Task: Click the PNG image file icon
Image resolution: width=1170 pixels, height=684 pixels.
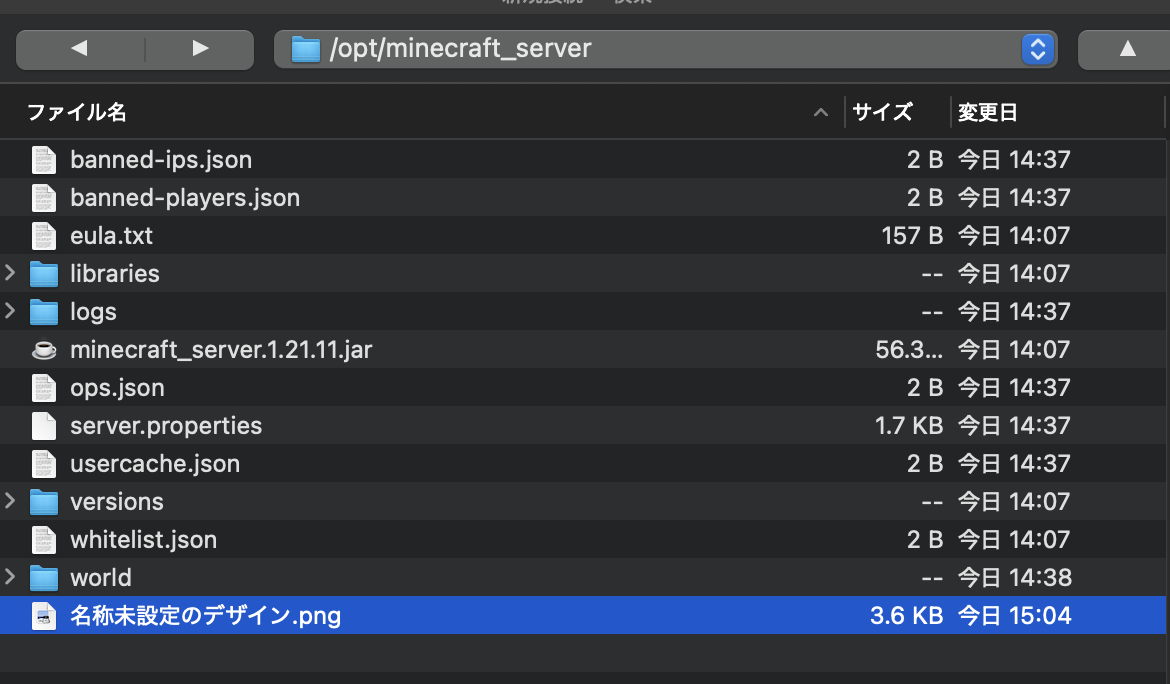Action: pos(44,616)
